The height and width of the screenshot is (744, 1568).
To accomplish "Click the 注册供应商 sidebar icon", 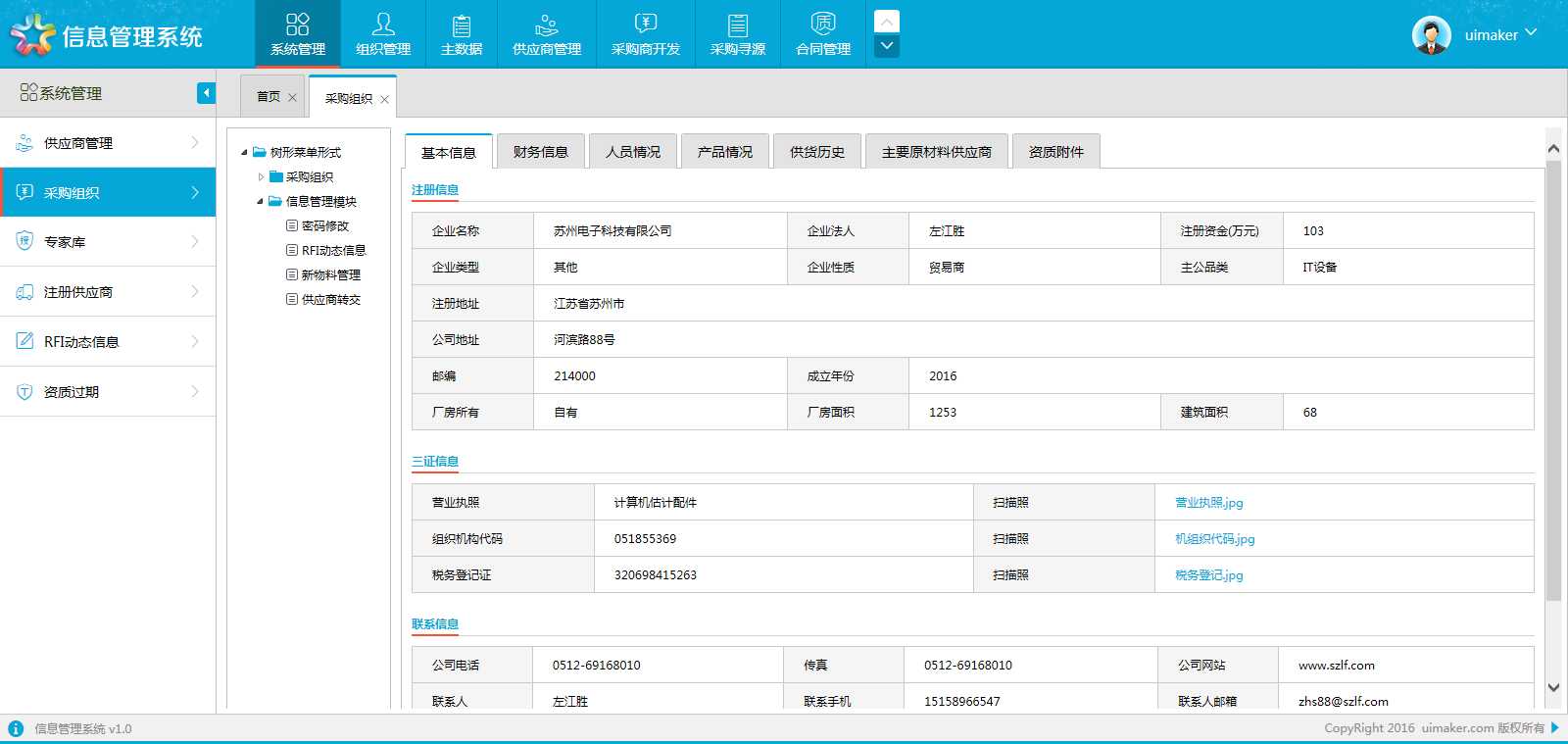I will pos(24,292).
